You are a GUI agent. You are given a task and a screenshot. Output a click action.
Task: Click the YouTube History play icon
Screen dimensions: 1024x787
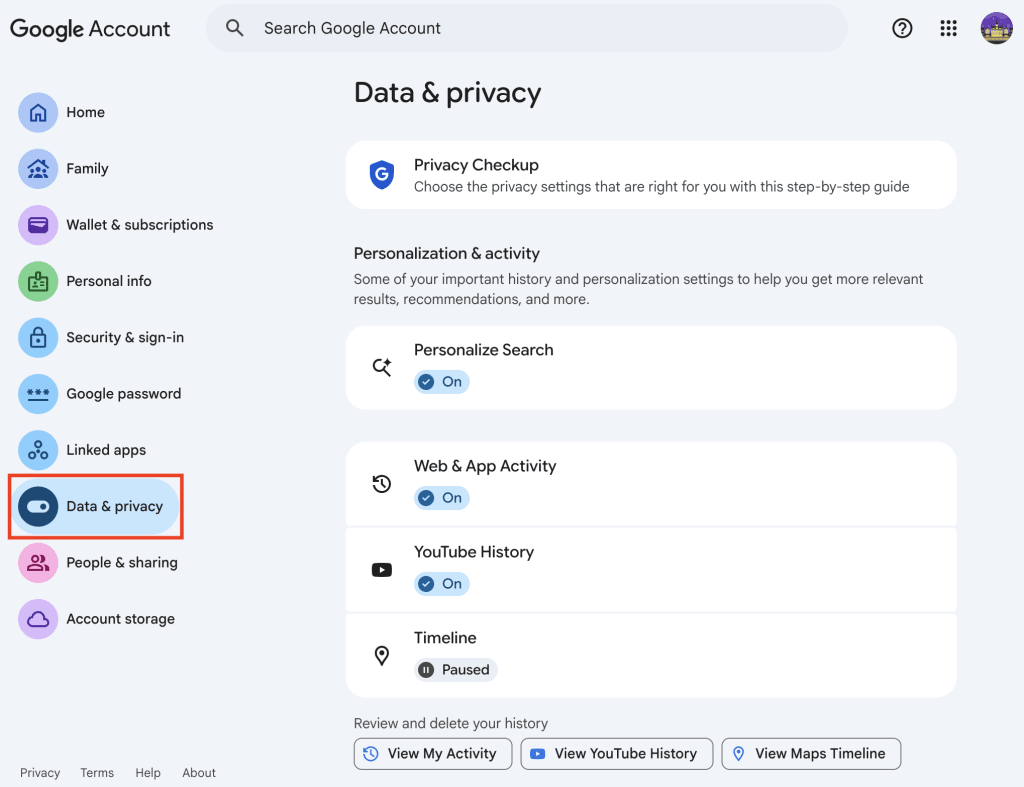click(x=382, y=570)
